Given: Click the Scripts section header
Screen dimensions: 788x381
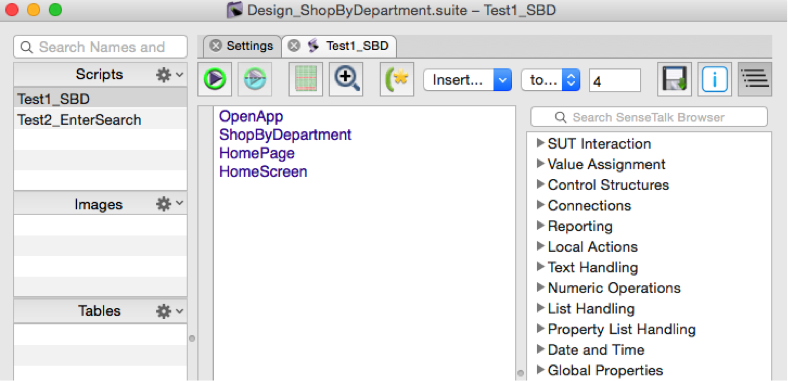Looking at the screenshot, I should [100, 74].
